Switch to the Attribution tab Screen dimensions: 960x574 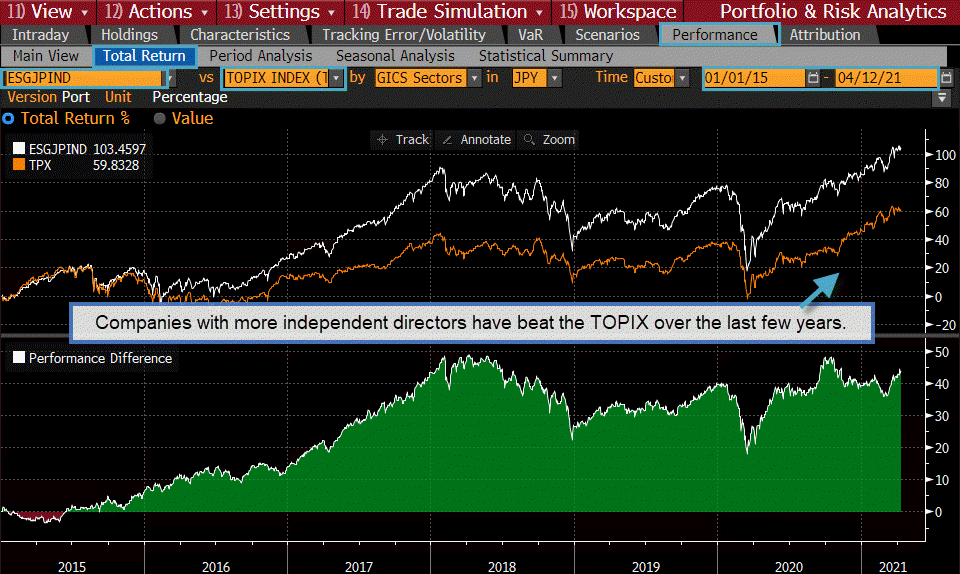tap(825, 35)
